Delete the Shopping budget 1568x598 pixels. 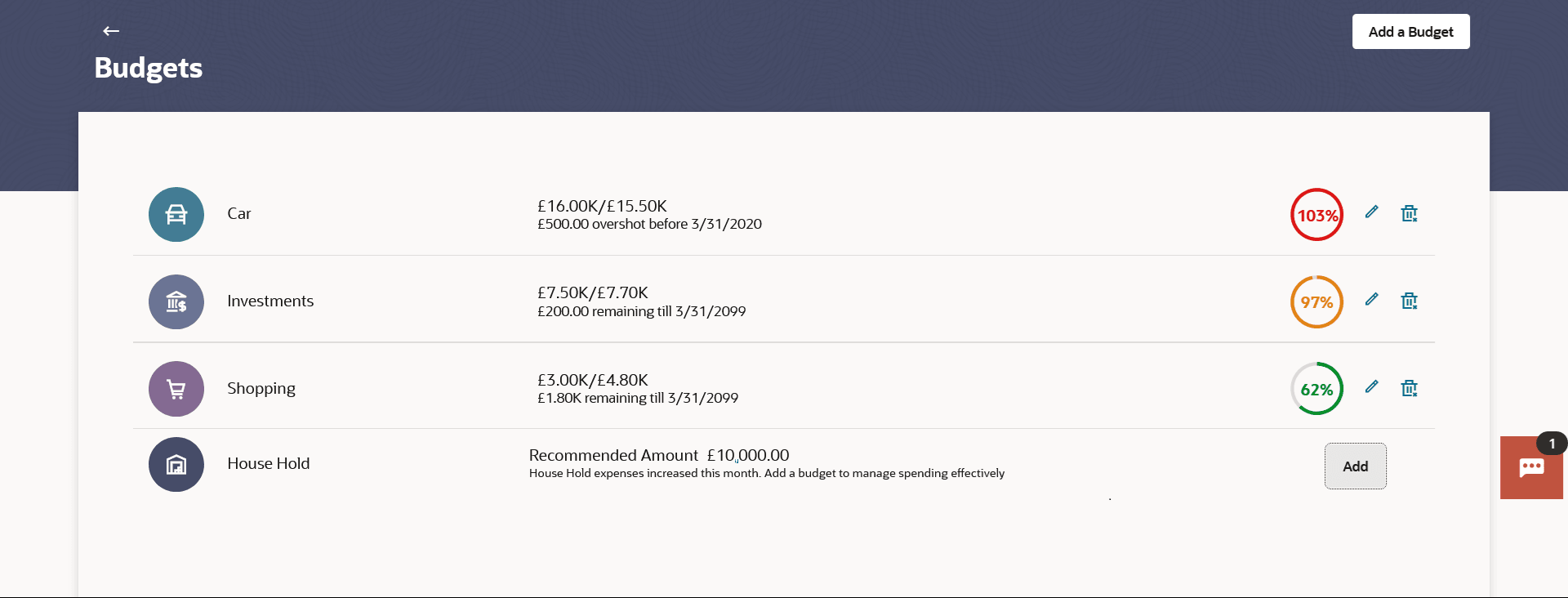(x=1409, y=388)
